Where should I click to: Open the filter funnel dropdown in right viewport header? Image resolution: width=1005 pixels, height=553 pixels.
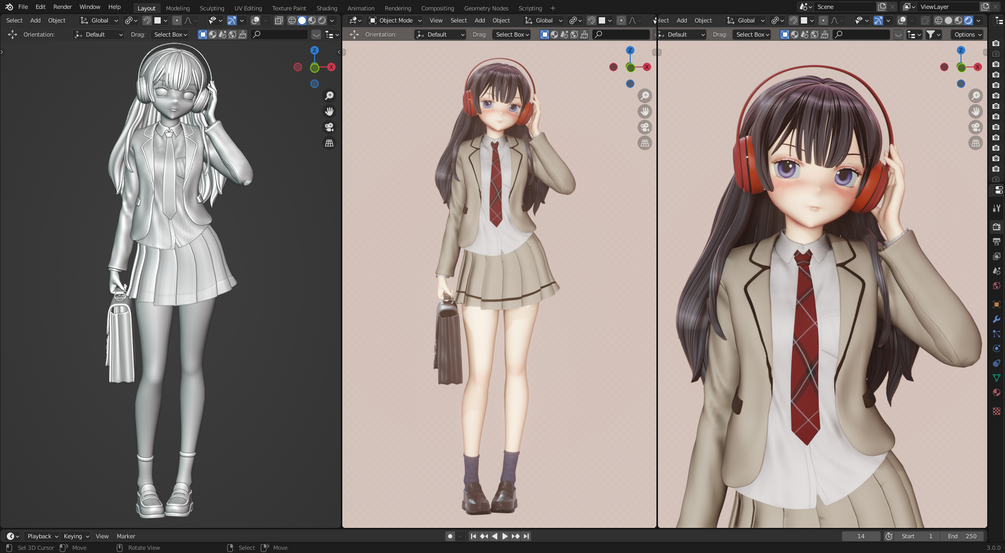click(x=933, y=35)
